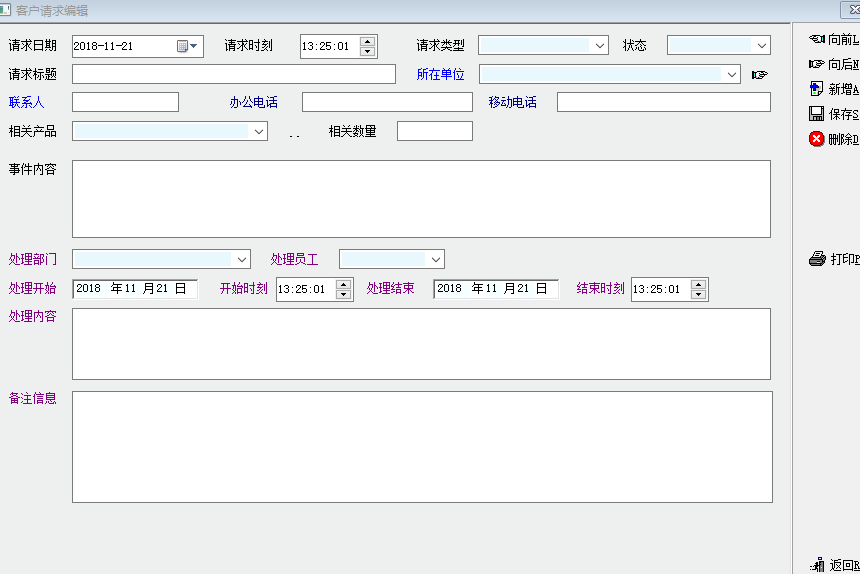Screen dimensions: 860x574
Task: Click the 移动电话 input field
Action: click(x=663, y=102)
